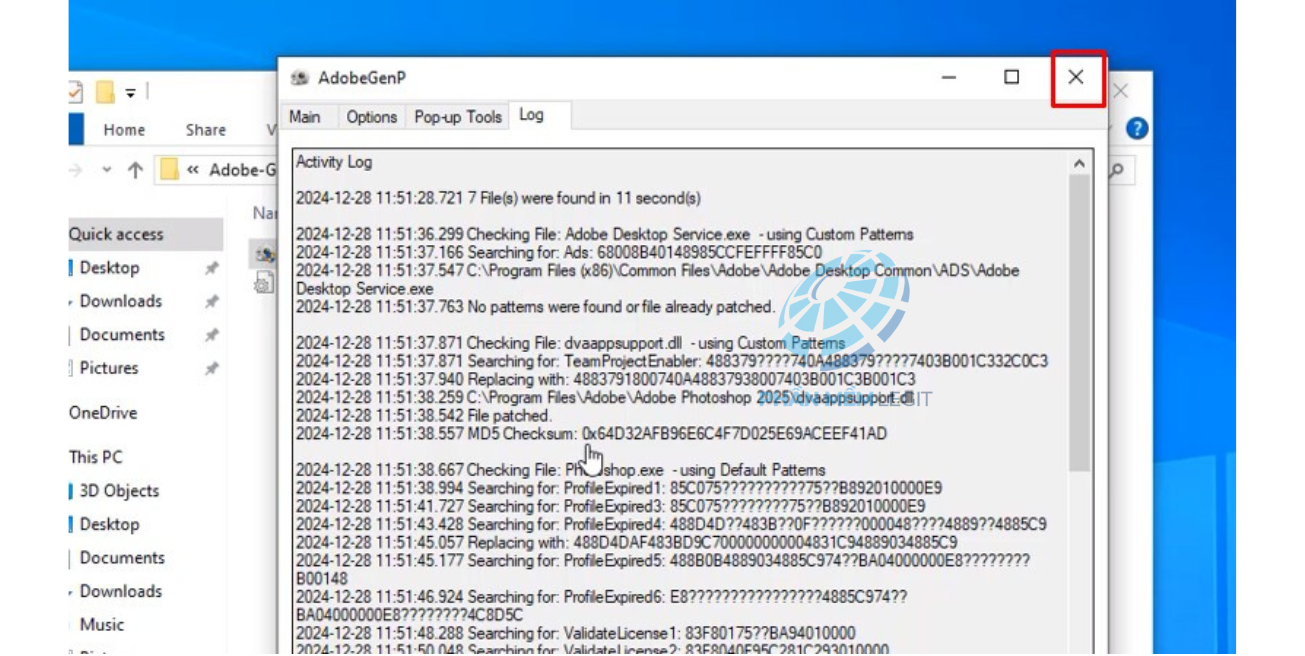Select the Log tab

tap(531, 115)
